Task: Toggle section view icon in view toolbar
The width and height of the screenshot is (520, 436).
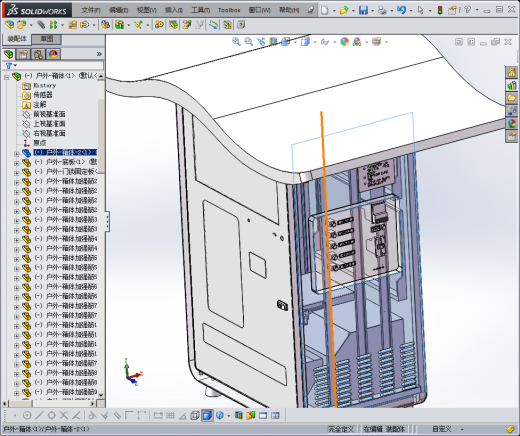Action: [273, 42]
